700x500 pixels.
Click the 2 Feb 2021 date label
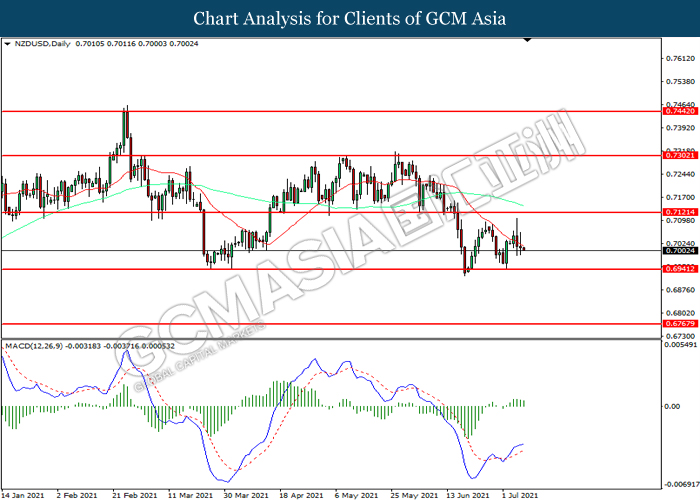click(76, 495)
